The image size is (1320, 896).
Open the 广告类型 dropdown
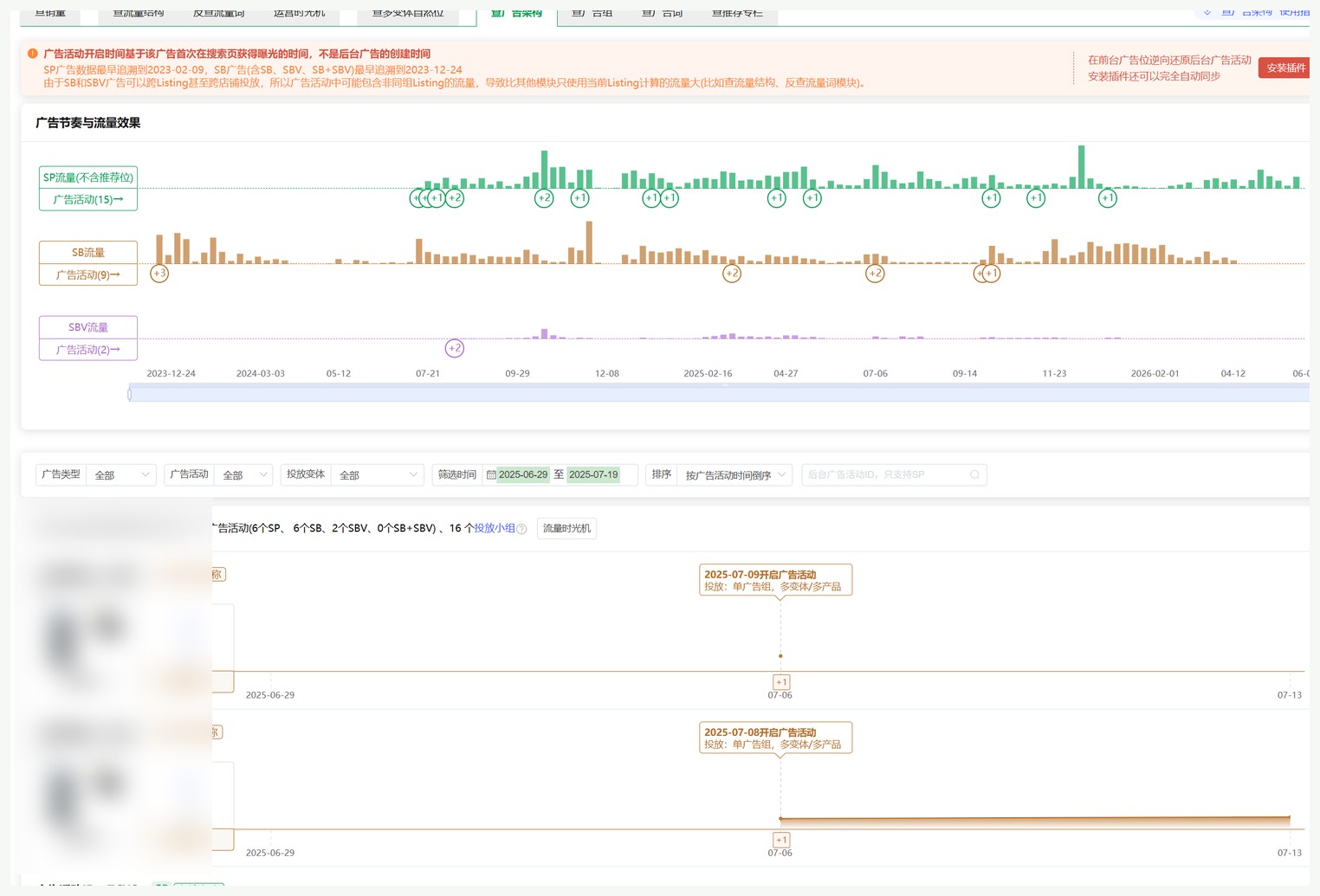click(121, 475)
